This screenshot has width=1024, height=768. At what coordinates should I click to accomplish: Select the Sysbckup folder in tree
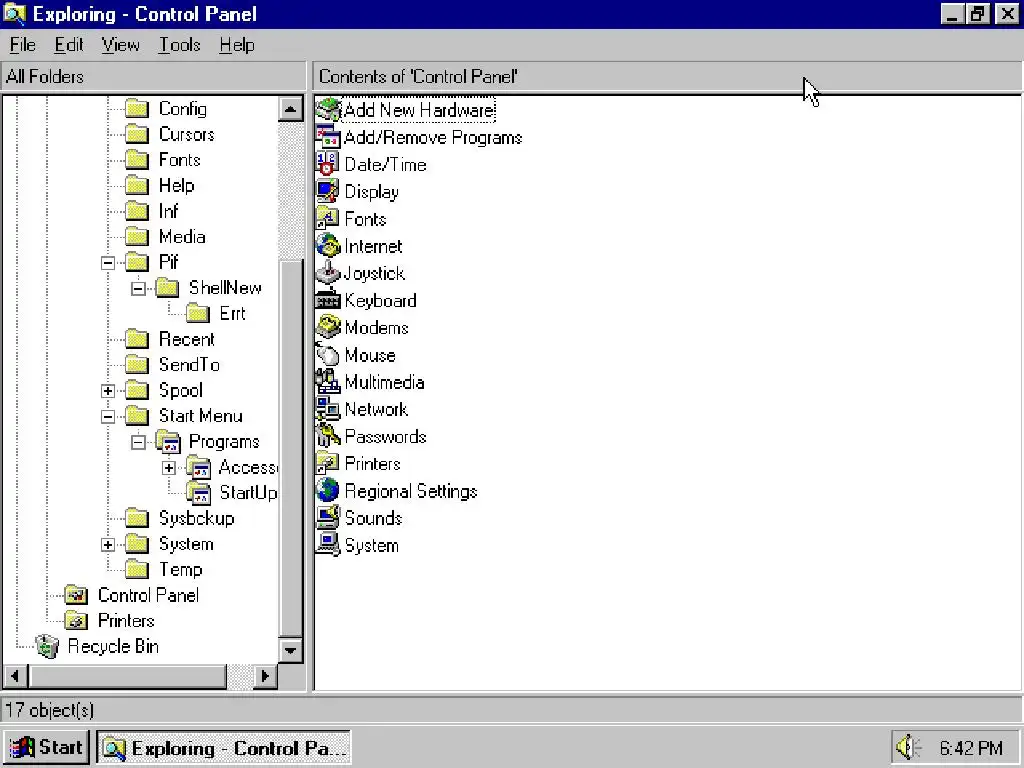click(197, 519)
